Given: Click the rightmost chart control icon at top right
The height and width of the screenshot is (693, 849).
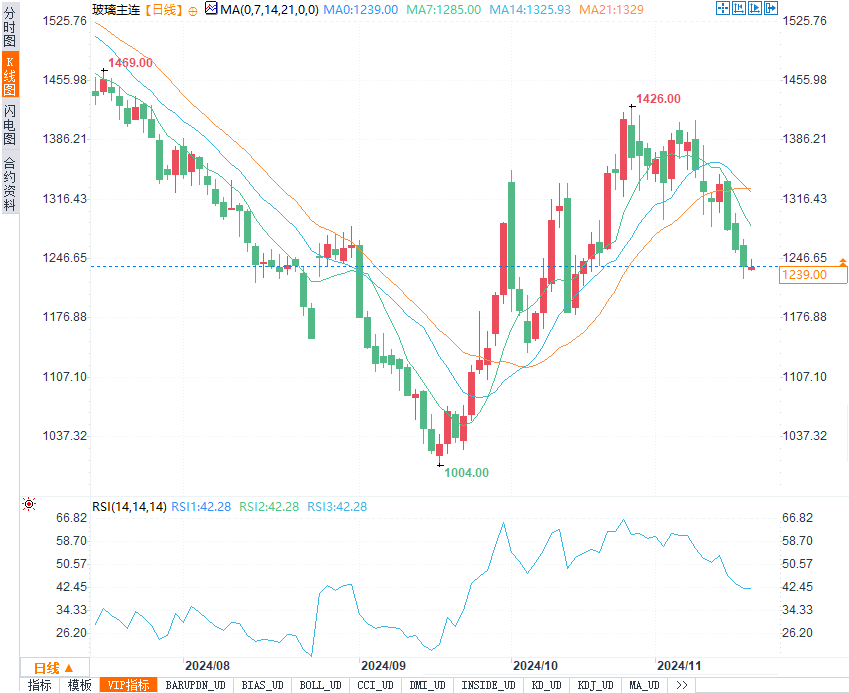Looking at the screenshot, I should [771, 9].
